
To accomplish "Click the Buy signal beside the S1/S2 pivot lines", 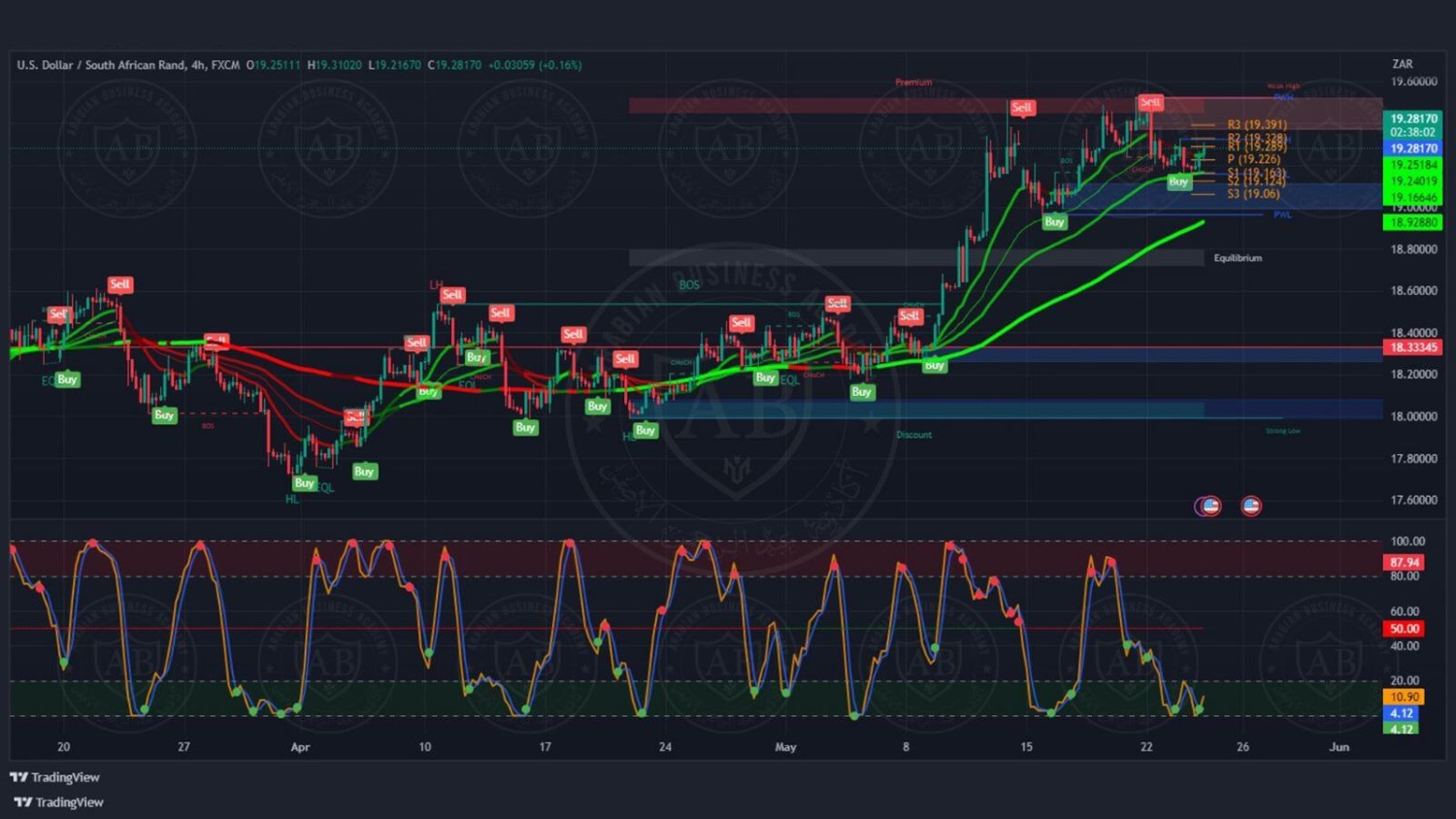I will pyautogui.click(x=1178, y=181).
